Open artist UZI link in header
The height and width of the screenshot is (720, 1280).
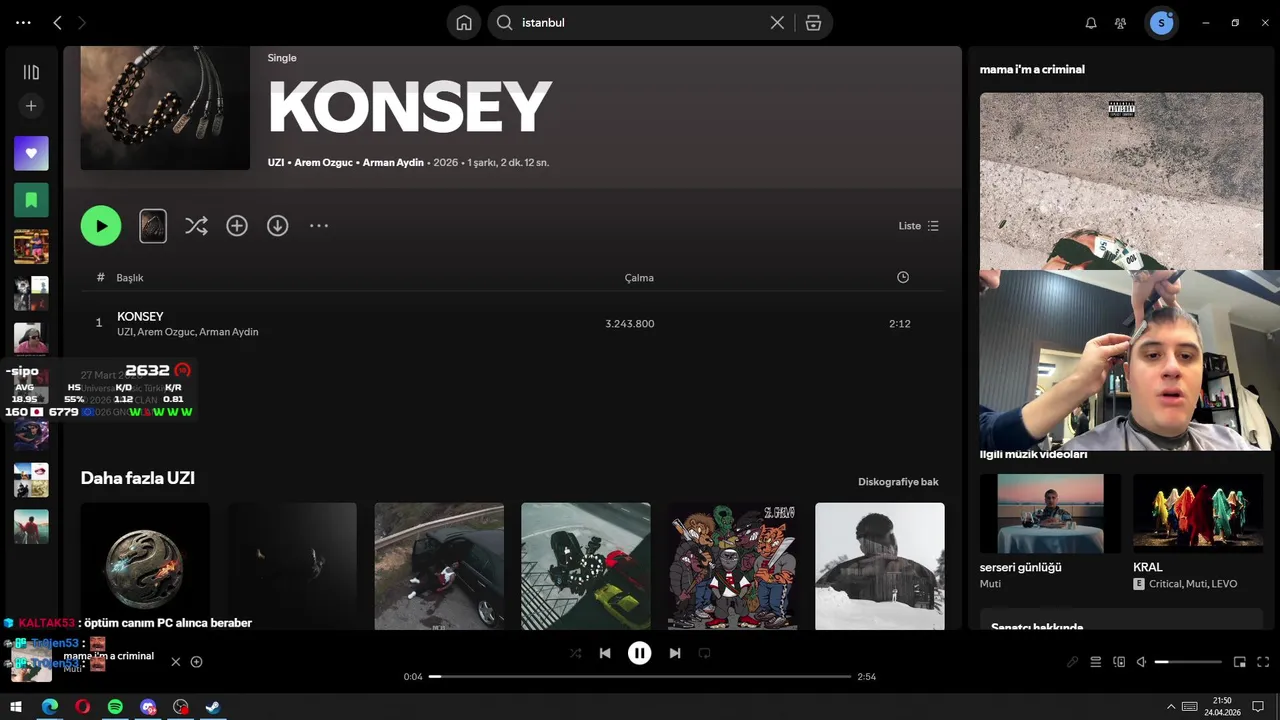click(276, 162)
